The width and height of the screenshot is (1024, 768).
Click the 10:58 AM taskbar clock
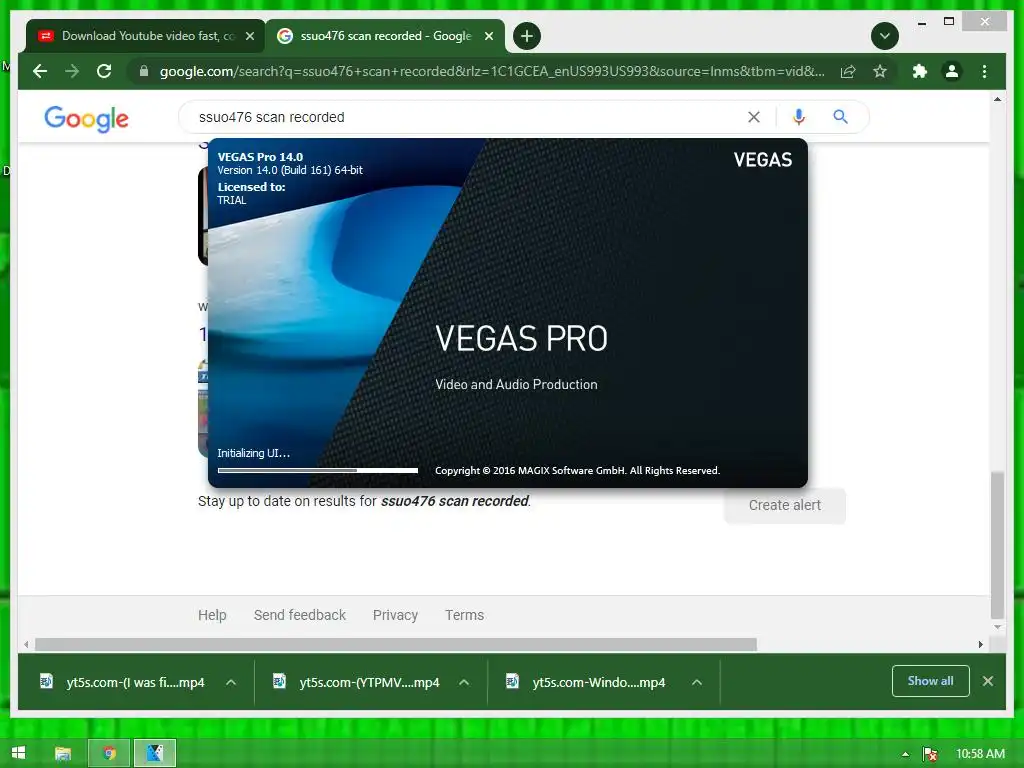tap(980, 754)
